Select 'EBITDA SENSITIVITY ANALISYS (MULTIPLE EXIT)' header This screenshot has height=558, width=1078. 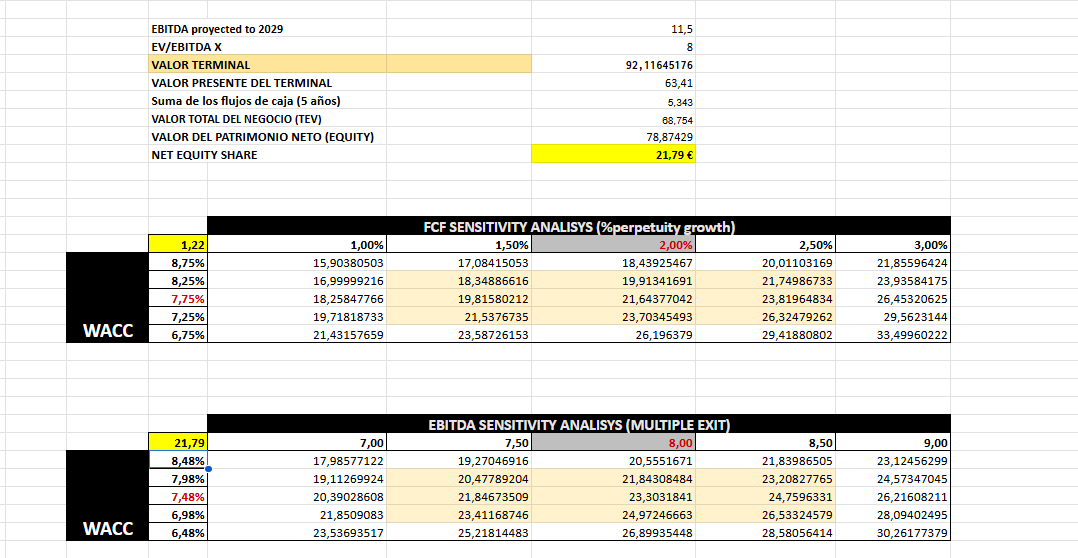click(579, 424)
